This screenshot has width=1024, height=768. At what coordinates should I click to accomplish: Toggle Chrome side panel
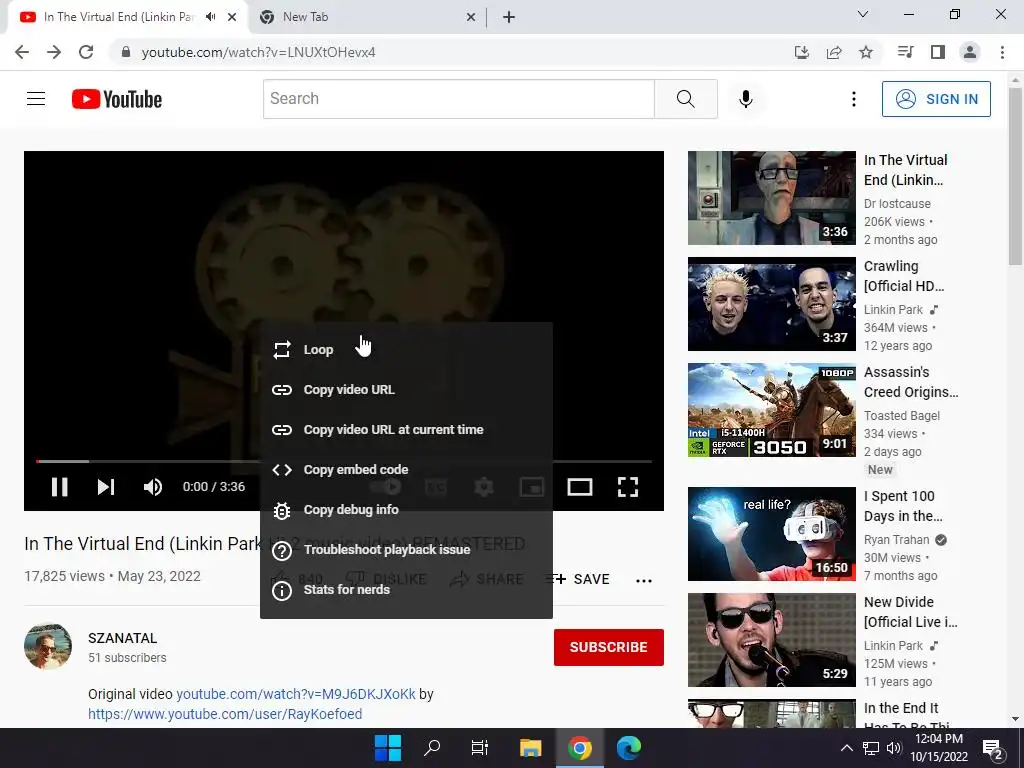(x=938, y=52)
